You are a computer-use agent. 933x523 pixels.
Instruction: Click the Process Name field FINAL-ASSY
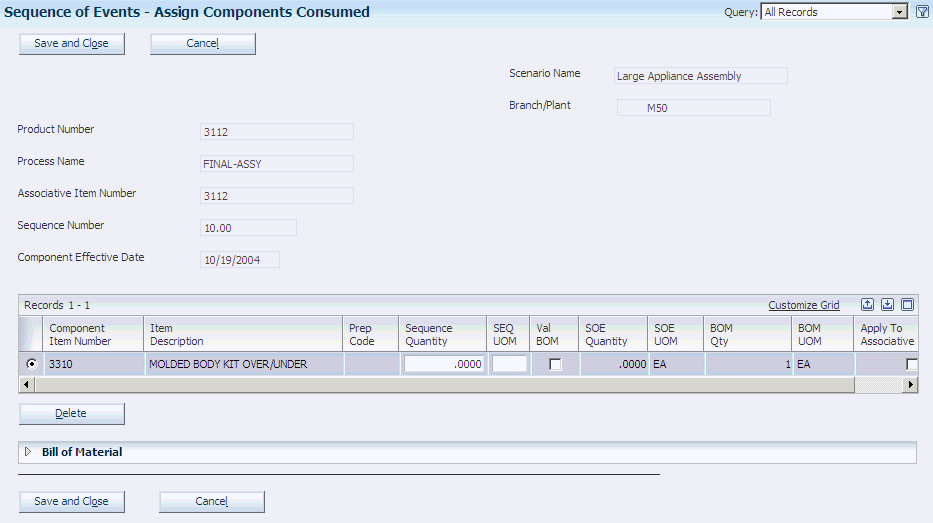(x=277, y=164)
